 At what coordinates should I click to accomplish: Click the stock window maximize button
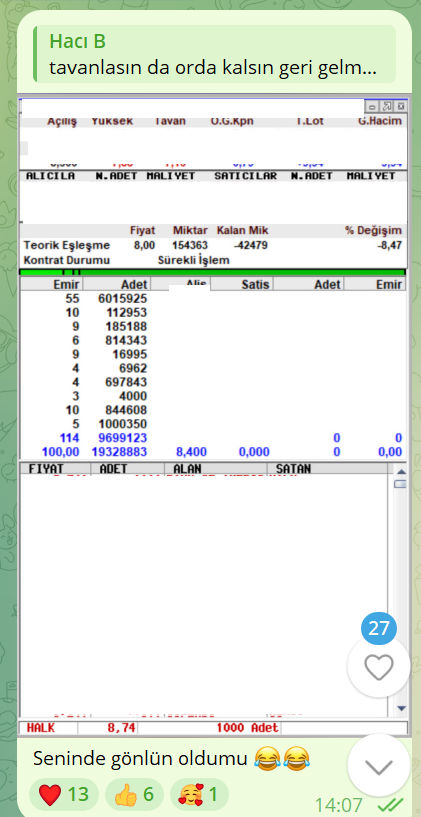tap(387, 106)
